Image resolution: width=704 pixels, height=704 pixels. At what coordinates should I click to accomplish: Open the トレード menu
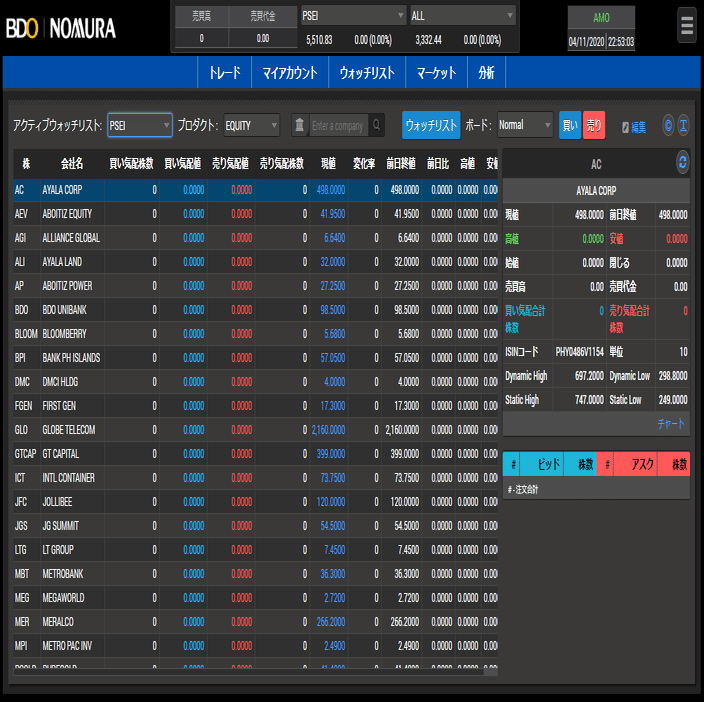(x=224, y=72)
